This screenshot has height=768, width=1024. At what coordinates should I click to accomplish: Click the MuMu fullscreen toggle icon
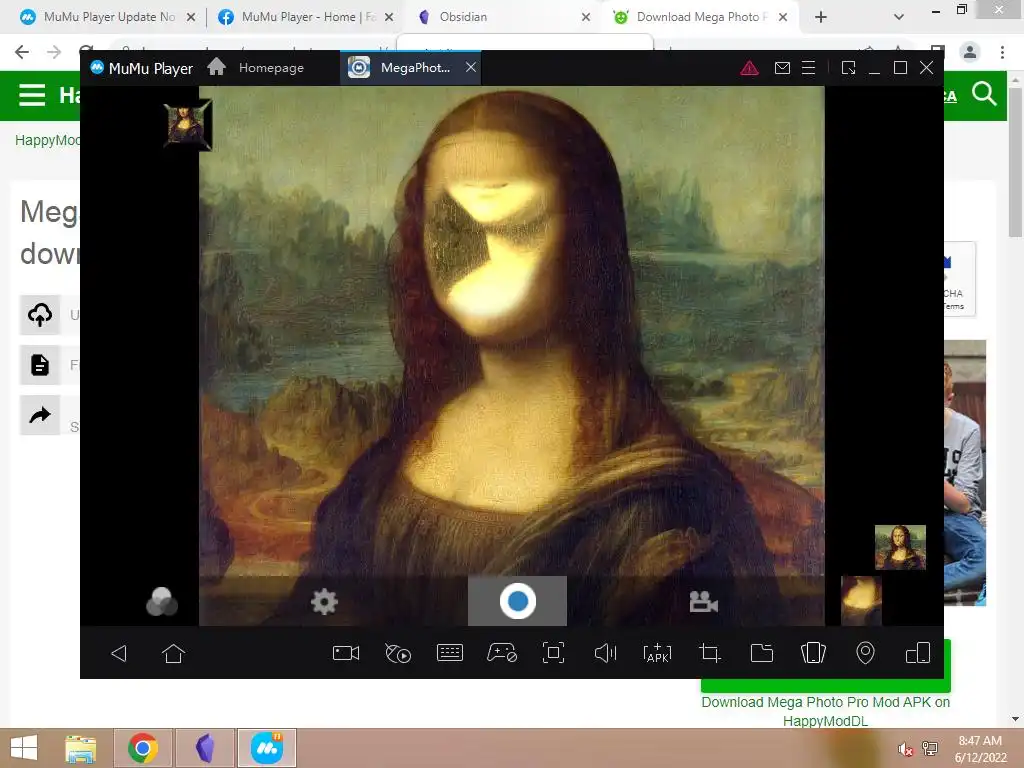point(848,68)
